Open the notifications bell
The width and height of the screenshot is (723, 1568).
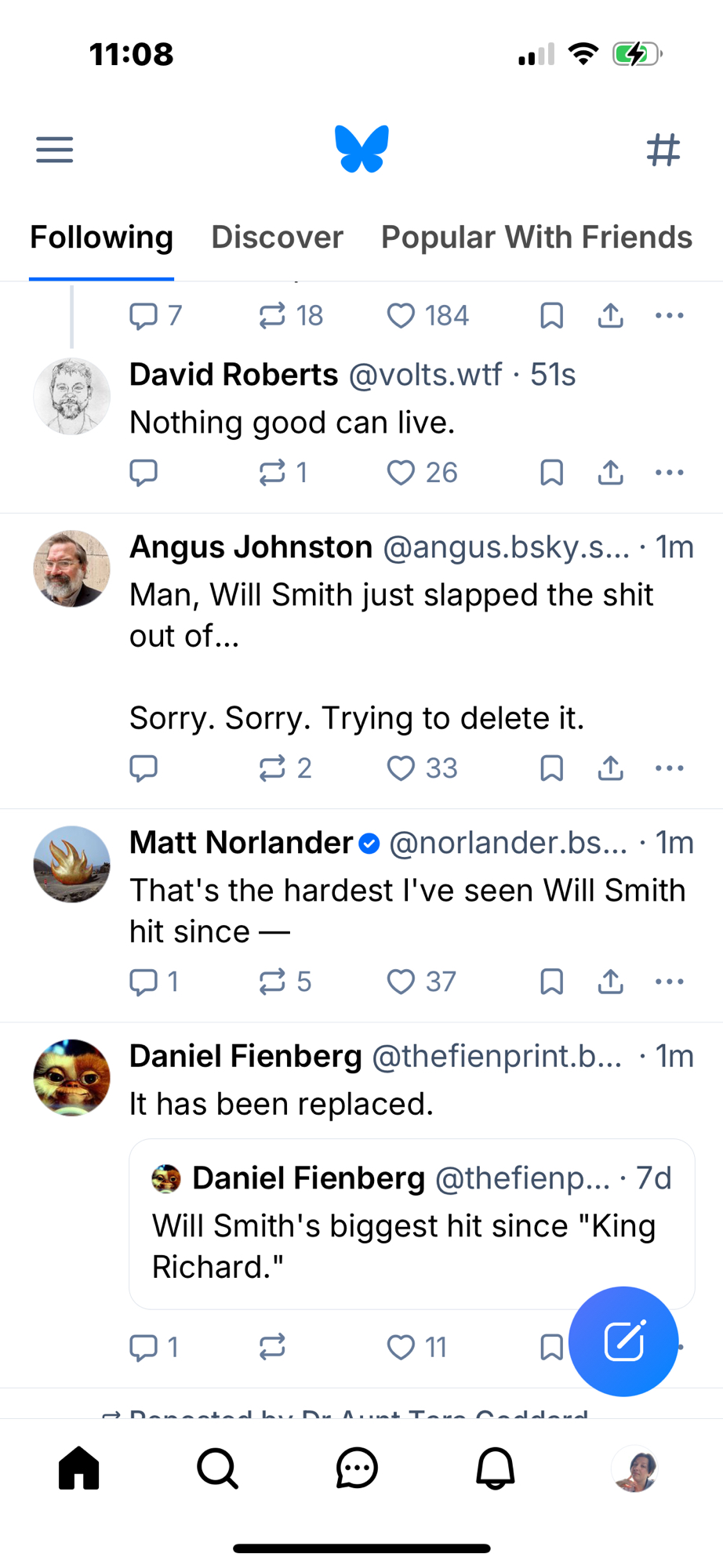[496, 1468]
